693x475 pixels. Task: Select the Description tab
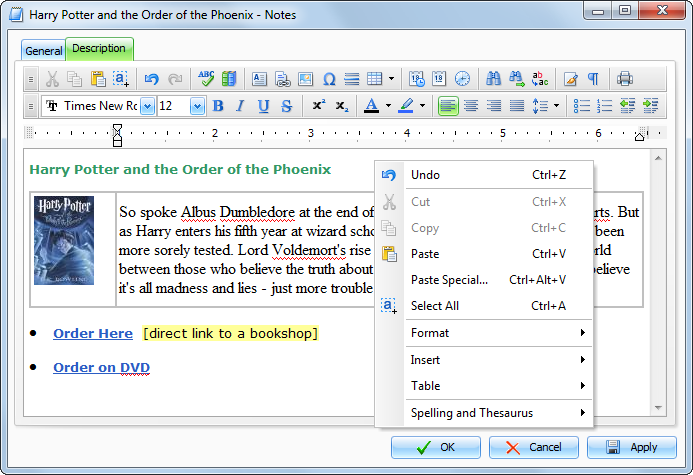coord(99,49)
